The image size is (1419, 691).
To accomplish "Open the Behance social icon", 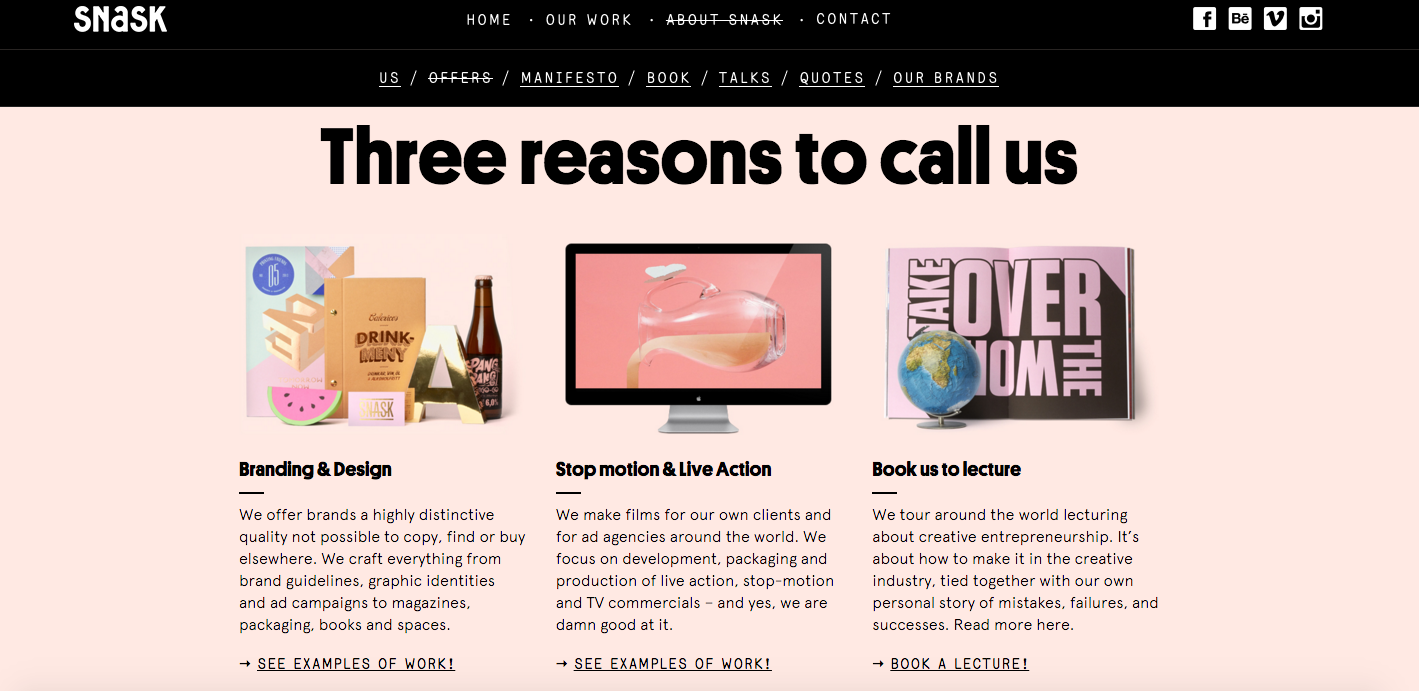I will pos(1240,18).
